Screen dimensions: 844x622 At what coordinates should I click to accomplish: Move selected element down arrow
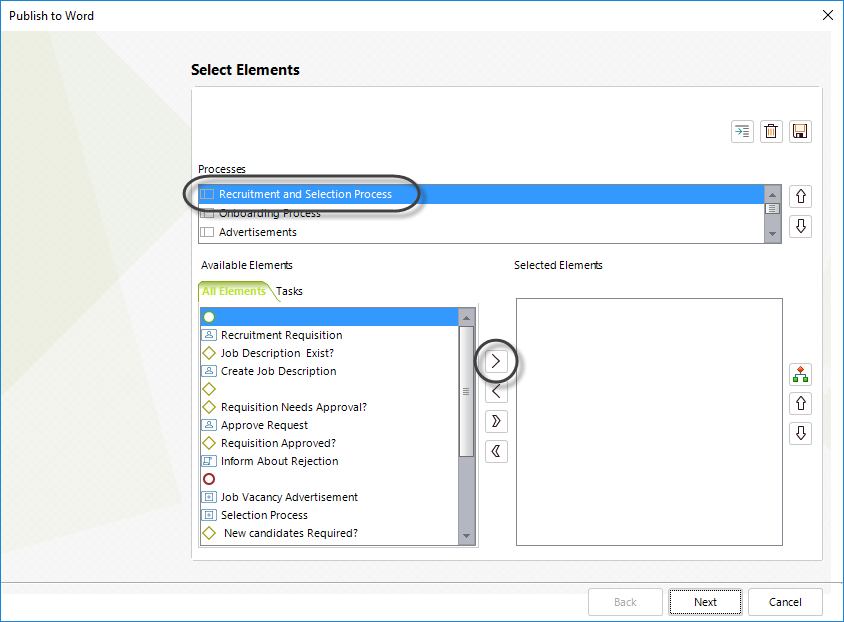point(800,433)
